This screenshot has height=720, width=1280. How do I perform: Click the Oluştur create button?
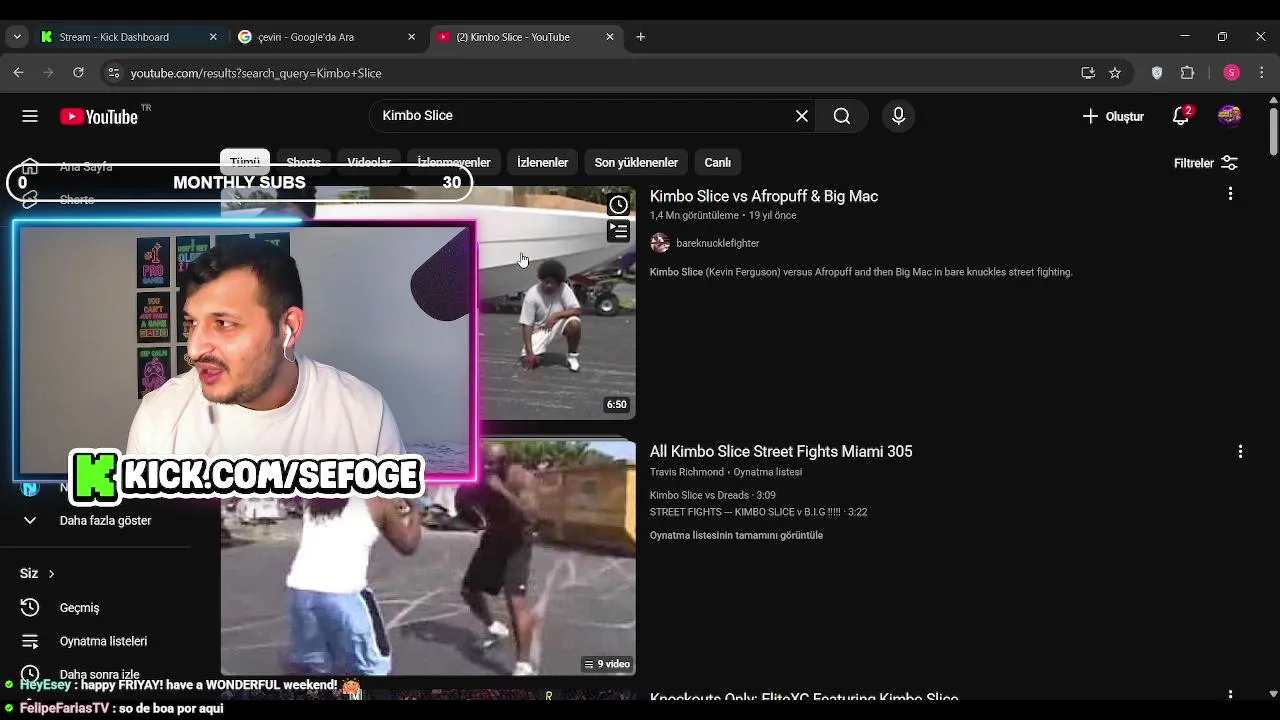(1113, 116)
